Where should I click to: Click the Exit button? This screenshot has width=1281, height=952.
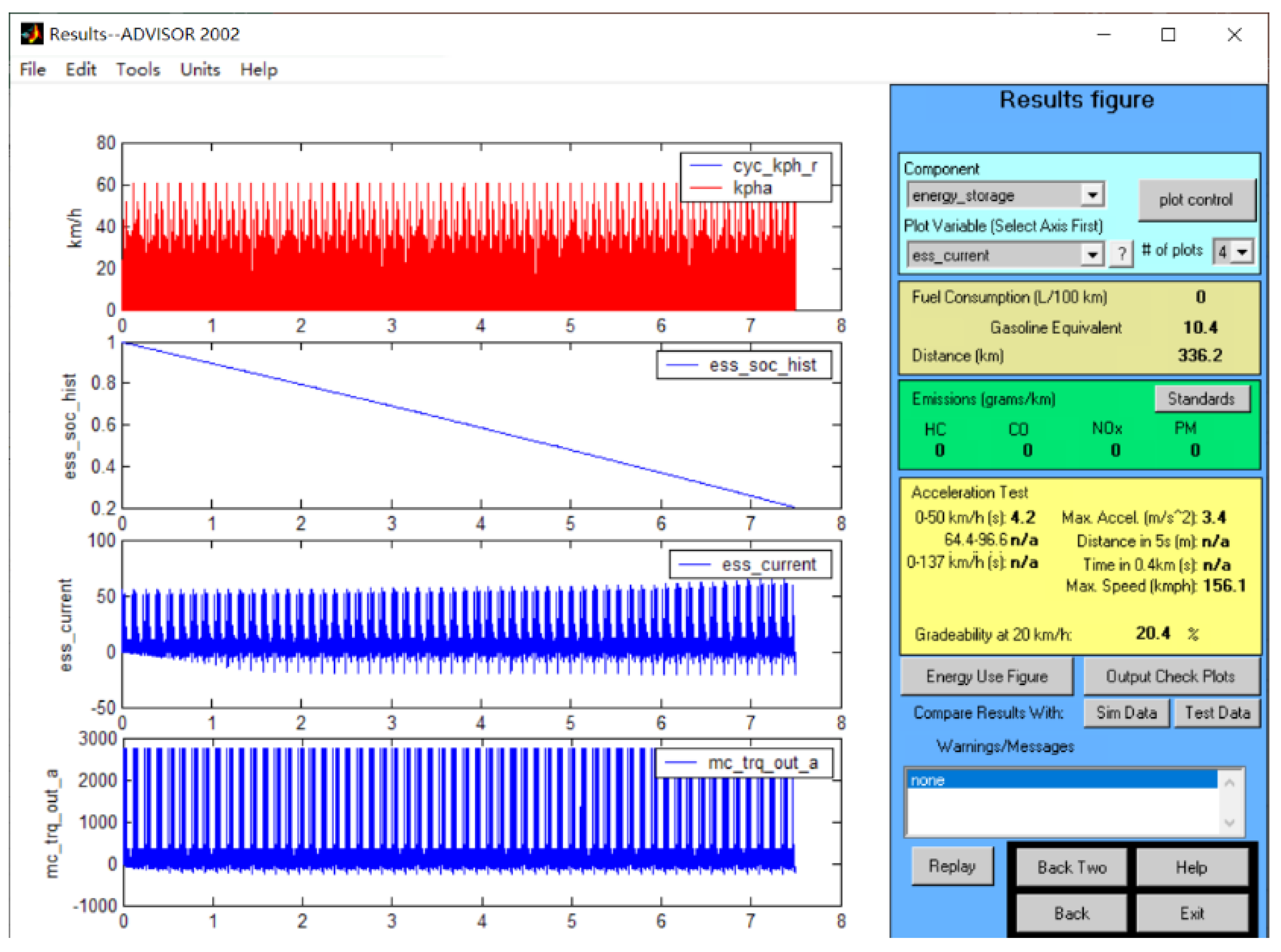coord(1192,914)
